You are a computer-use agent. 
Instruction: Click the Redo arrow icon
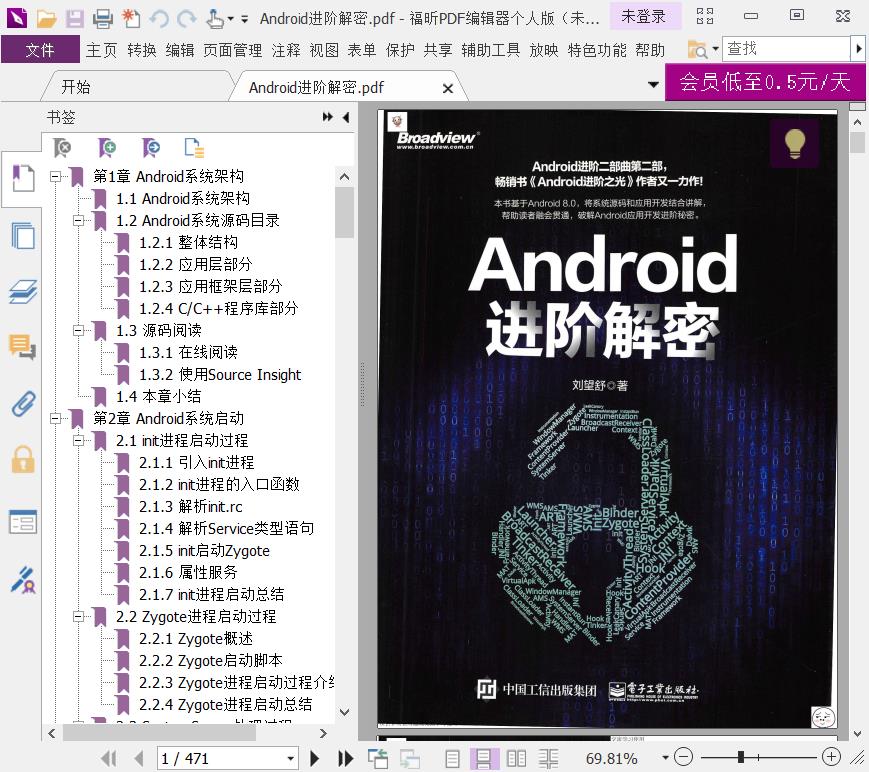[186, 19]
